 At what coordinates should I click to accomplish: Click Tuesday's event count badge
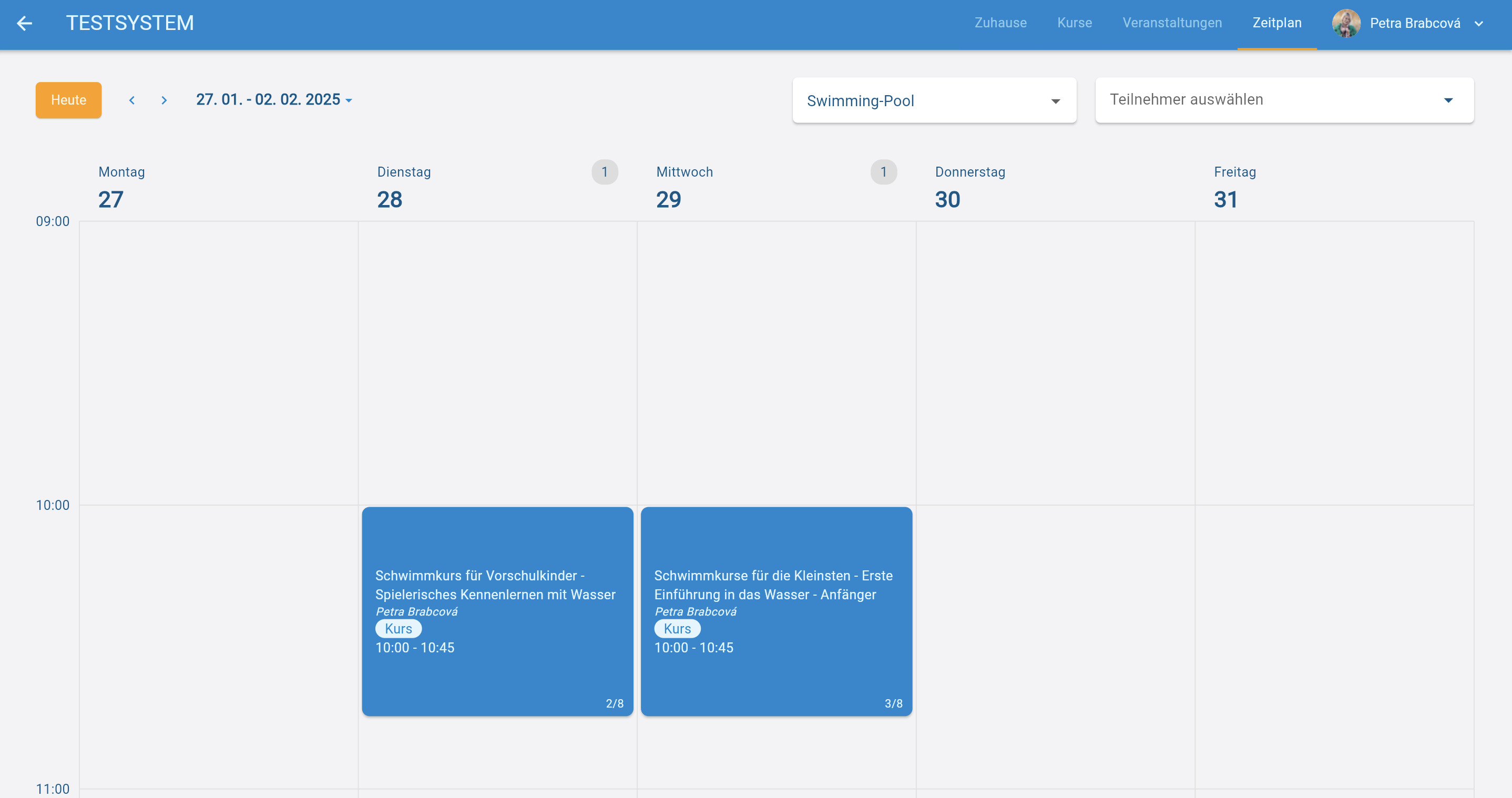click(605, 172)
